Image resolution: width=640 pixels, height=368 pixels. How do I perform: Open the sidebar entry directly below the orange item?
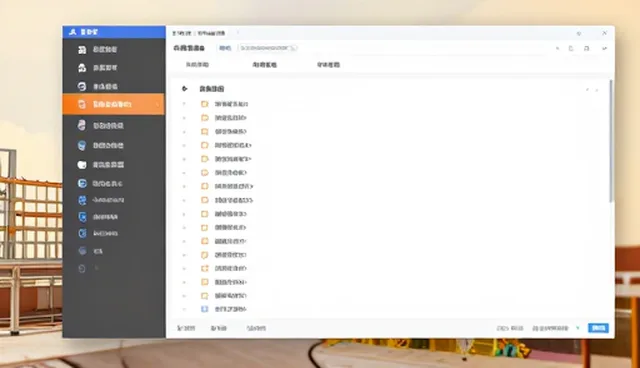pyautogui.click(x=113, y=125)
